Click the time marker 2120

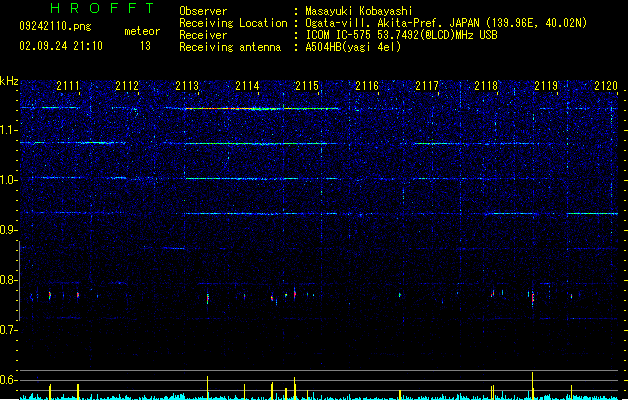pos(606,86)
